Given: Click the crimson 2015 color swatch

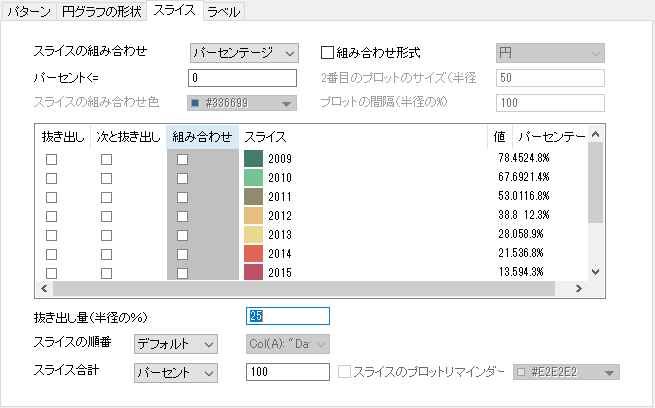Looking at the screenshot, I should pyautogui.click(x=253, y=272).
